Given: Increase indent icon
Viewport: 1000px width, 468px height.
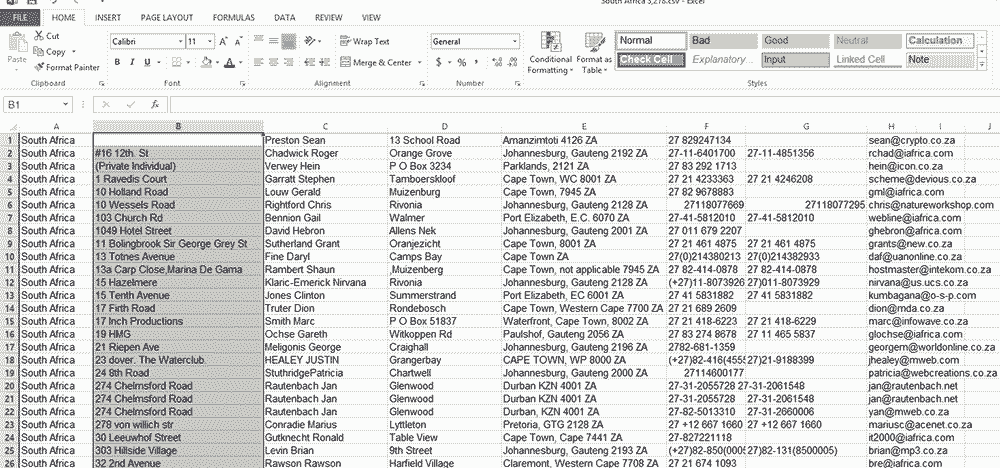Looking at the screenshot, I should pyautogui.click(x=323, y=62).
